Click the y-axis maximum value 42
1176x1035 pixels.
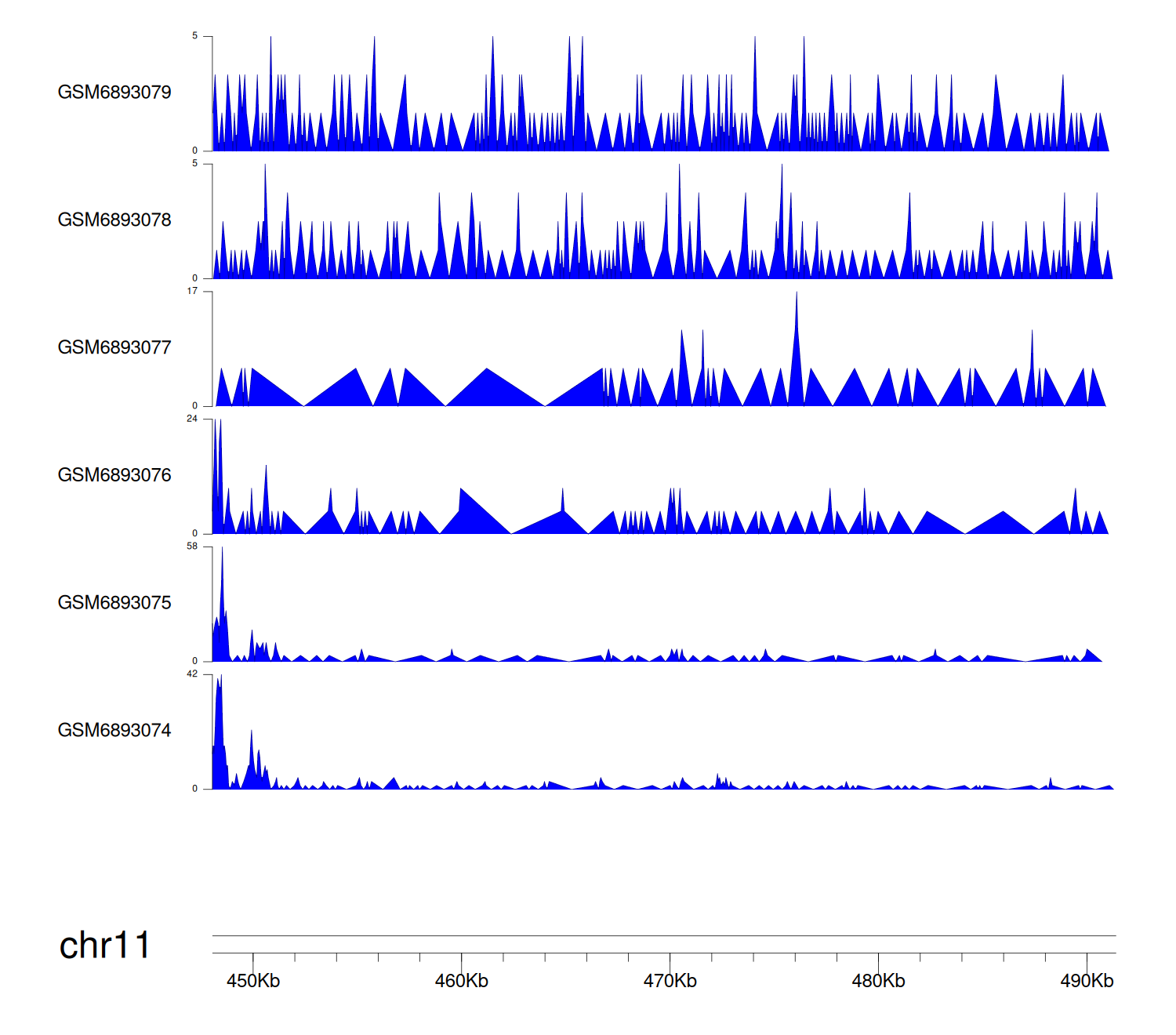click(x=192, y=674)
